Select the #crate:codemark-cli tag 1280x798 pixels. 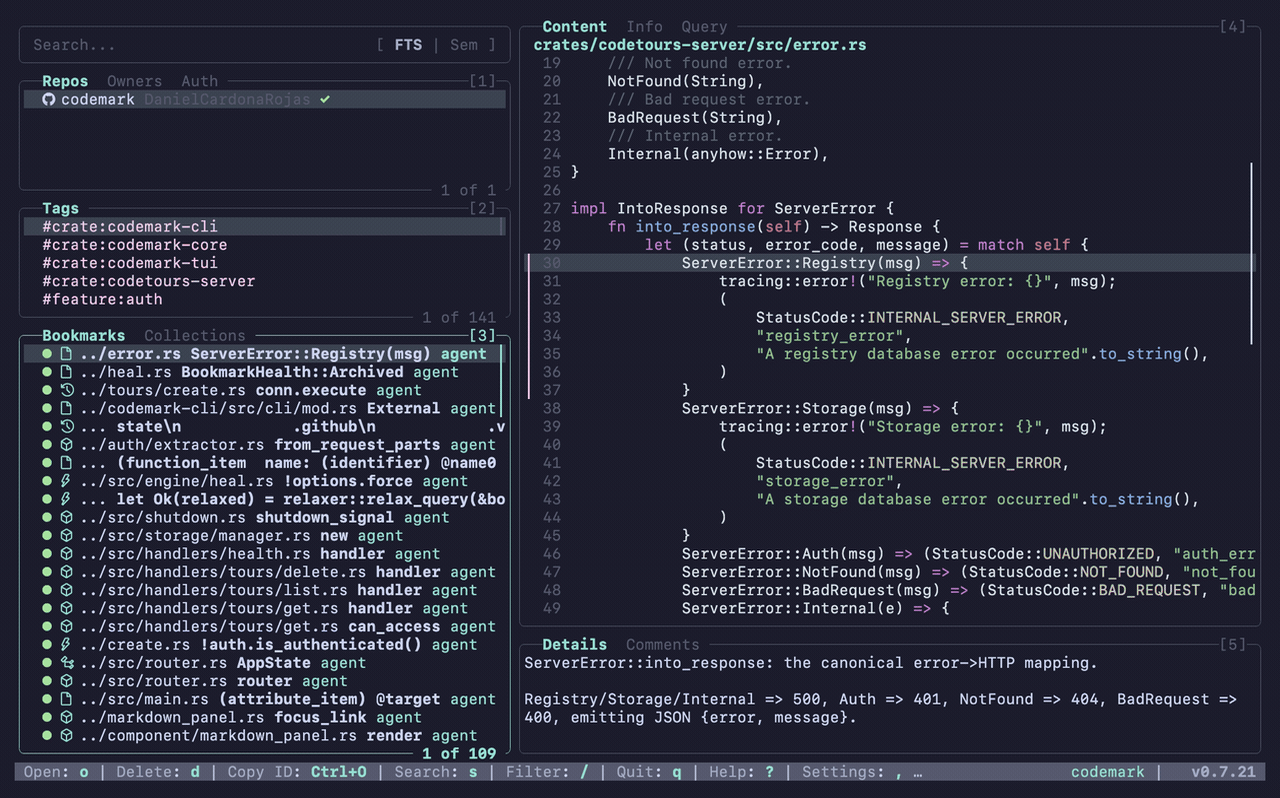point(264,227)
